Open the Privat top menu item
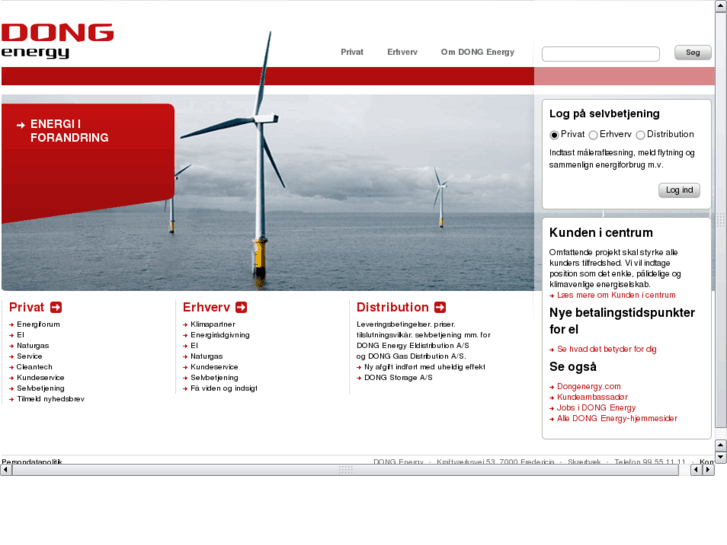The width and height of the screenshot is (727, 545). 352,52
